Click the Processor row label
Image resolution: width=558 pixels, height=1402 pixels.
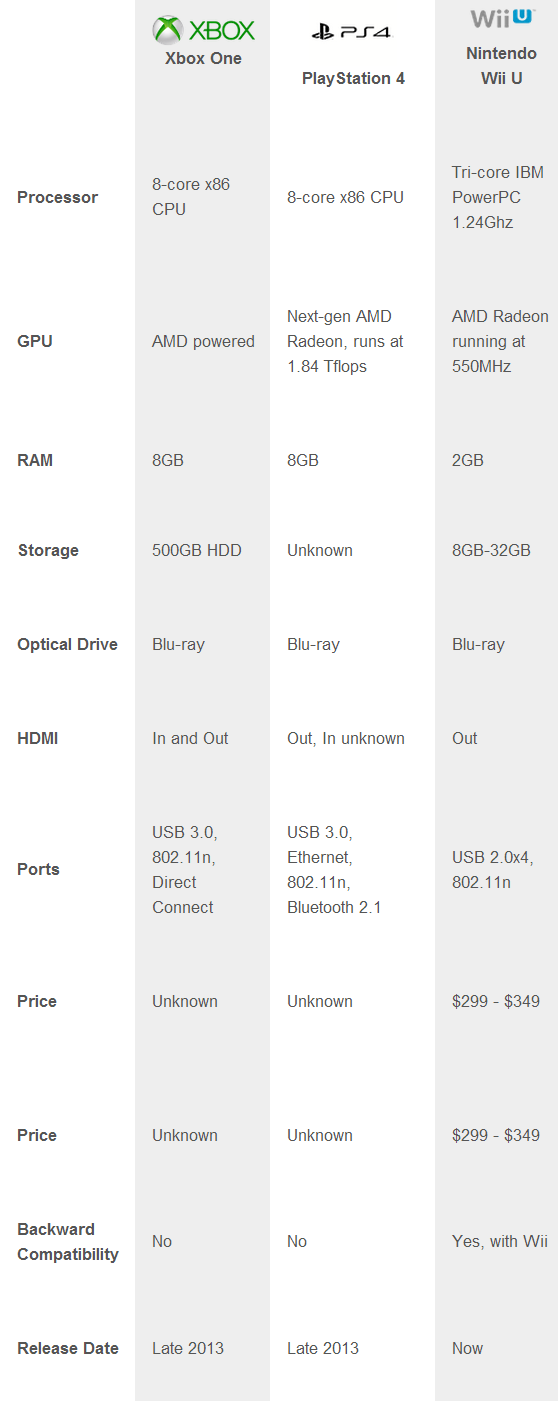(x=58, y=197)
